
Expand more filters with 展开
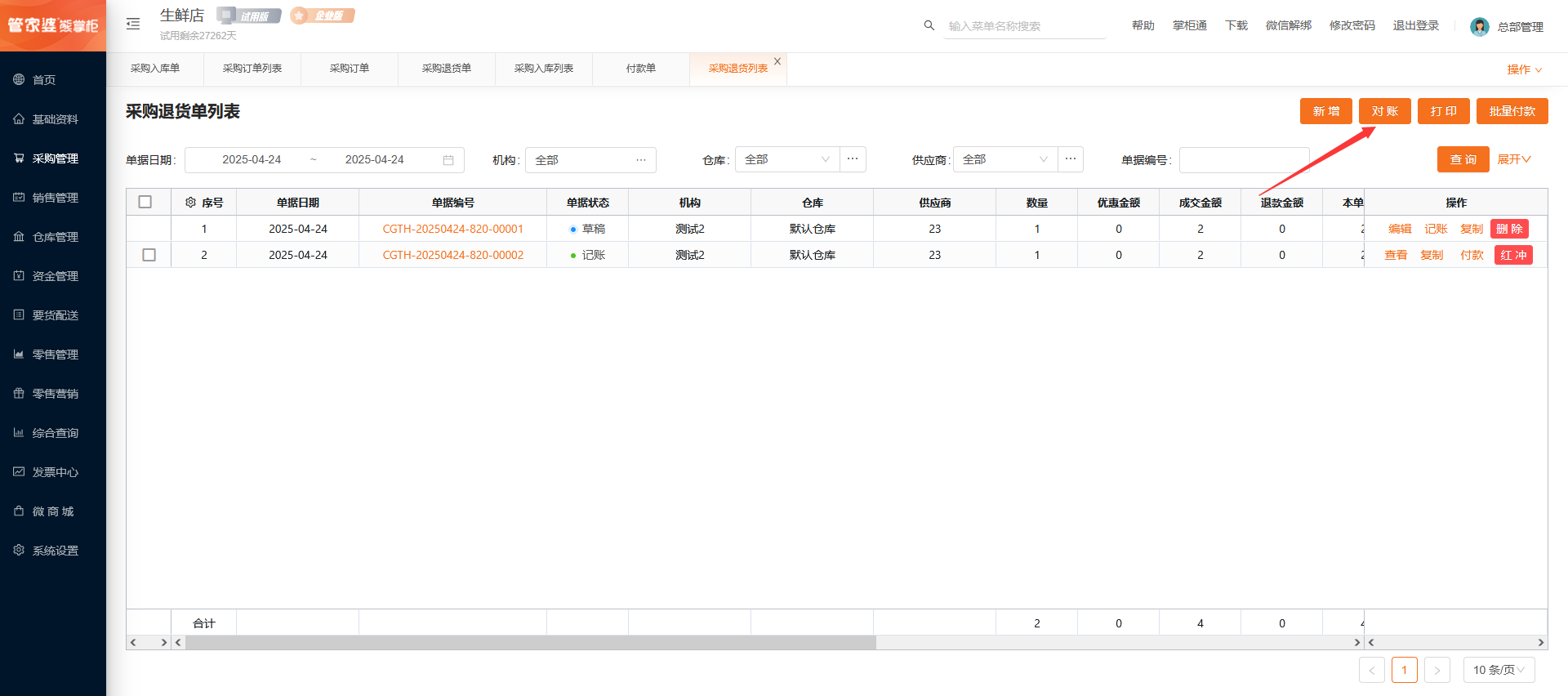pyautogui.click(x=1514, y=159)
